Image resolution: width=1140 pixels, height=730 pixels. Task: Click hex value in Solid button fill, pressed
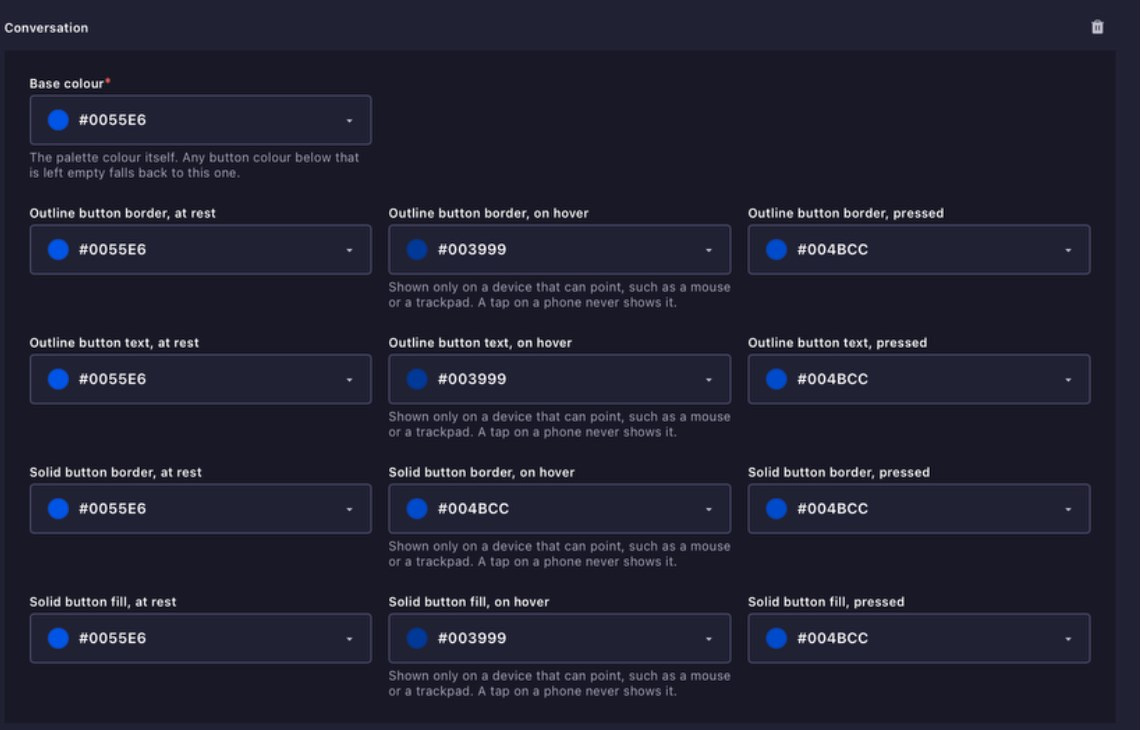coord(832,638)
